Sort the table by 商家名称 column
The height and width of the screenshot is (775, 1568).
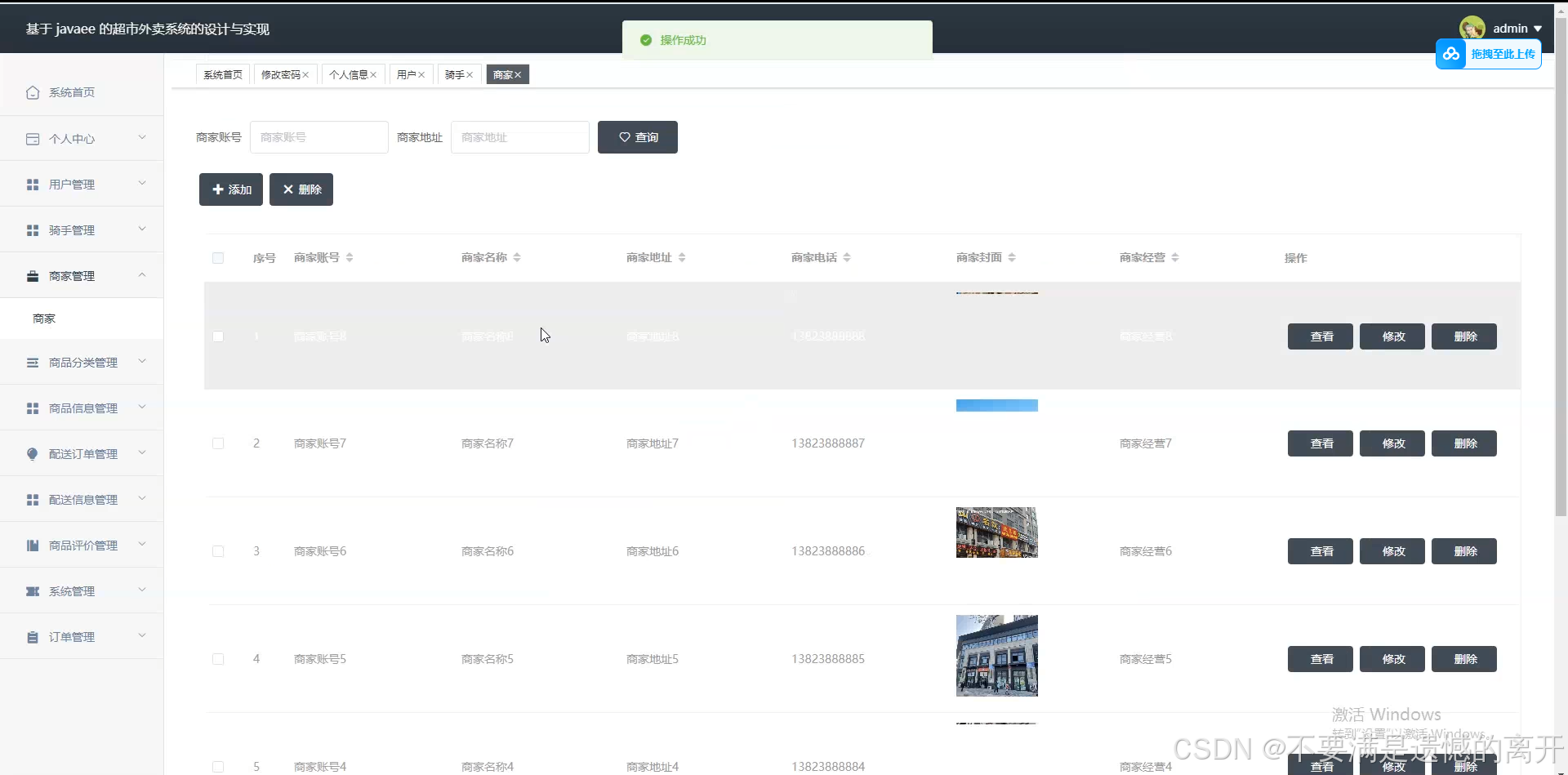(517, 257)
